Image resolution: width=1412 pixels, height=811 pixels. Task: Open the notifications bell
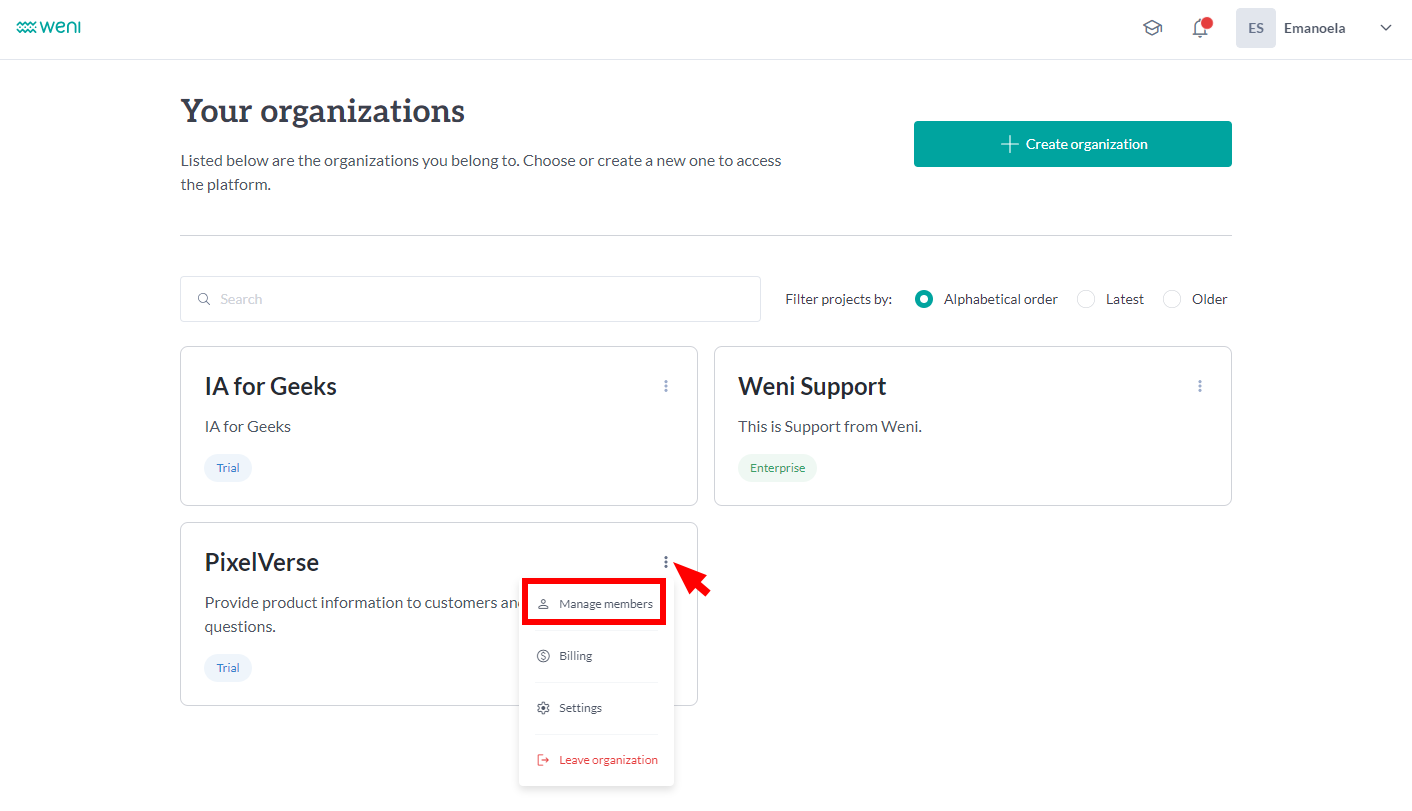click(1200, 29)
